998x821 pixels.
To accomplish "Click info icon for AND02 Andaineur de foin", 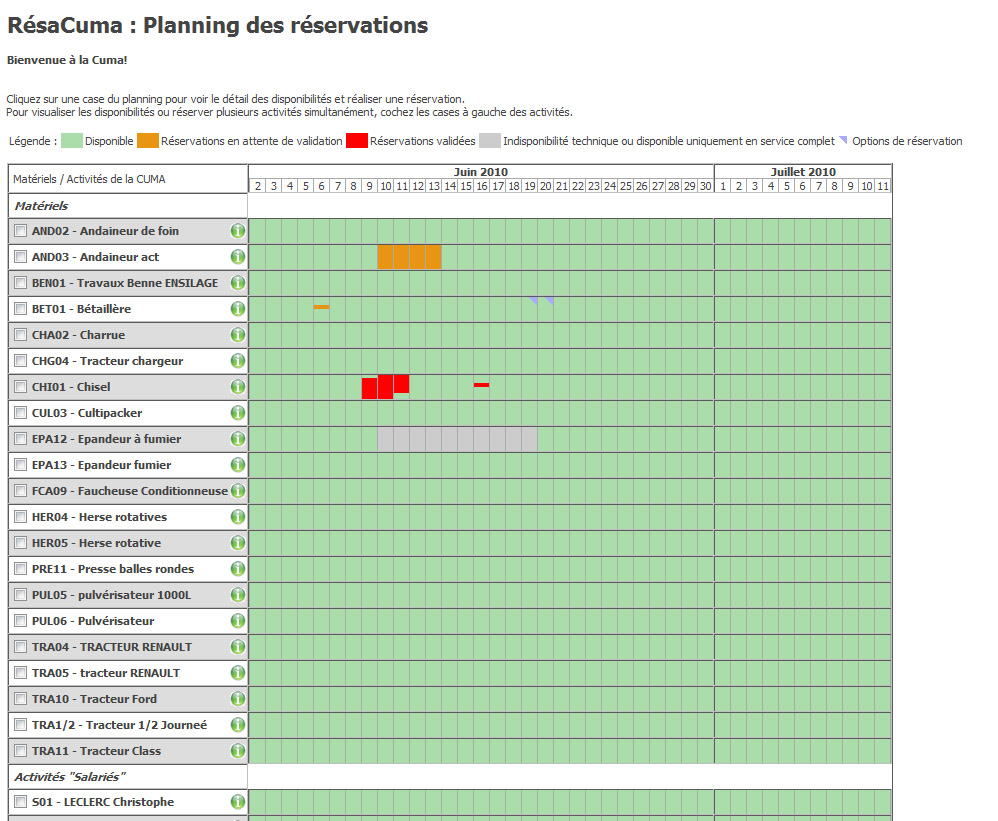I will click(x=238, y=231).
